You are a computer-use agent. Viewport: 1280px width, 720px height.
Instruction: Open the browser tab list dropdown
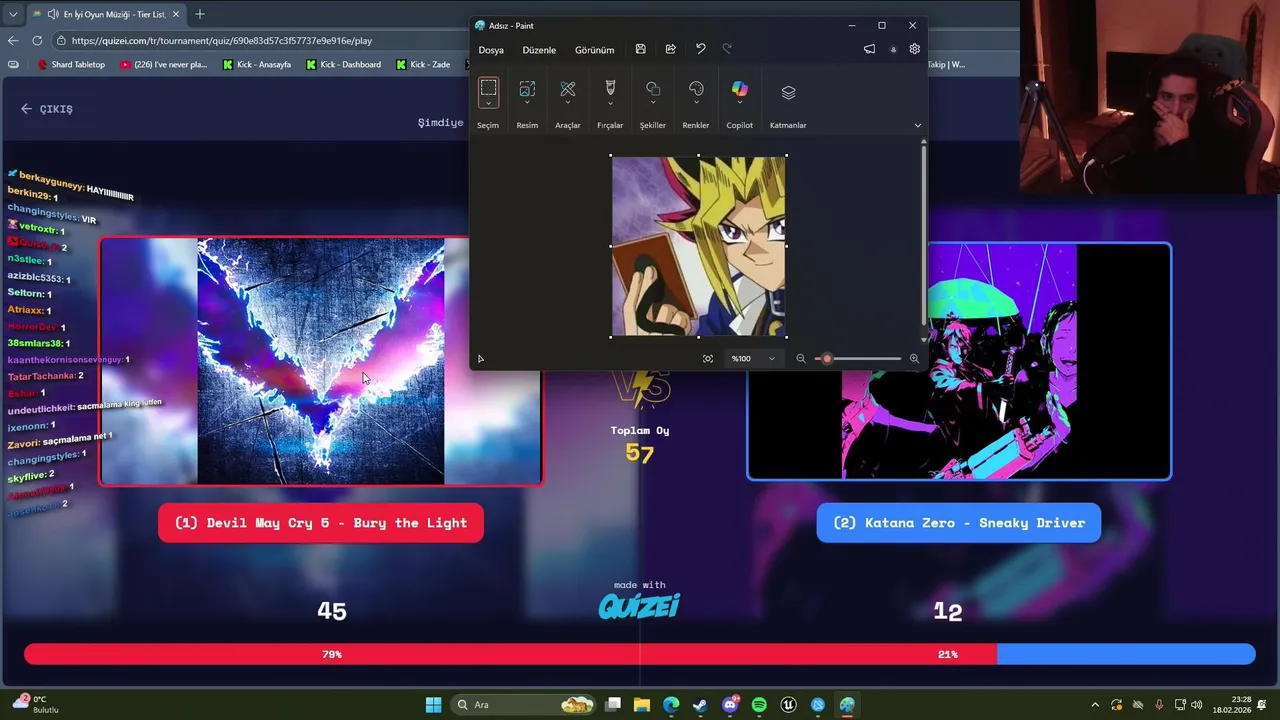click(13, 14)
